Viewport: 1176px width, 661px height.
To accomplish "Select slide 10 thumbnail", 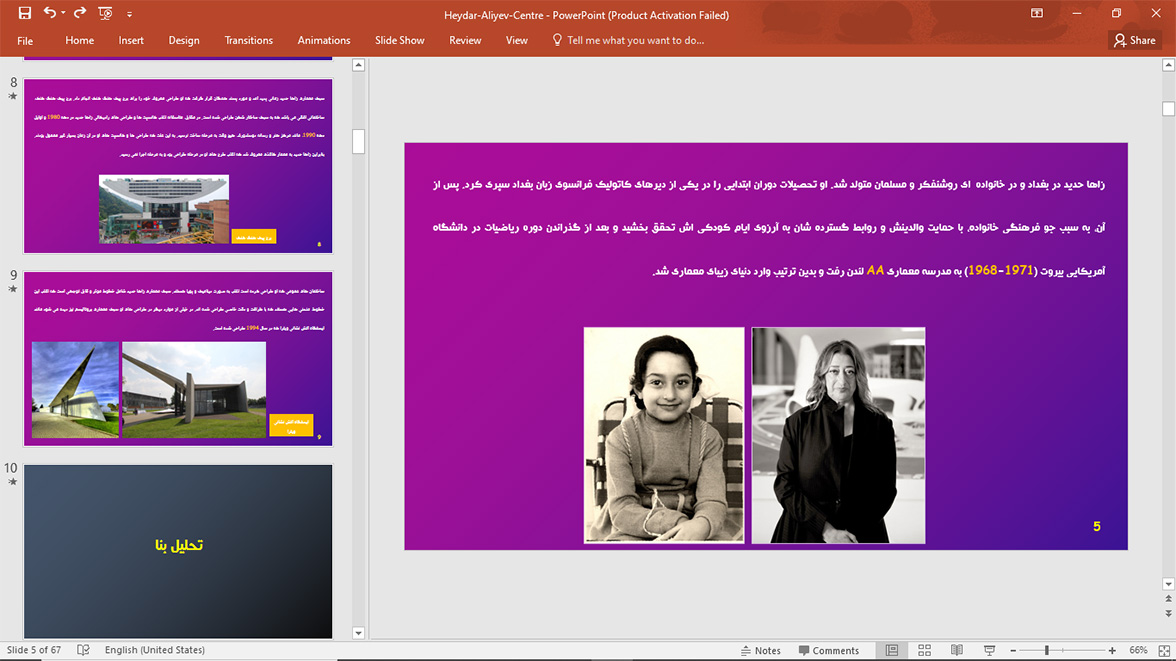I will click(x=178, y=551).
